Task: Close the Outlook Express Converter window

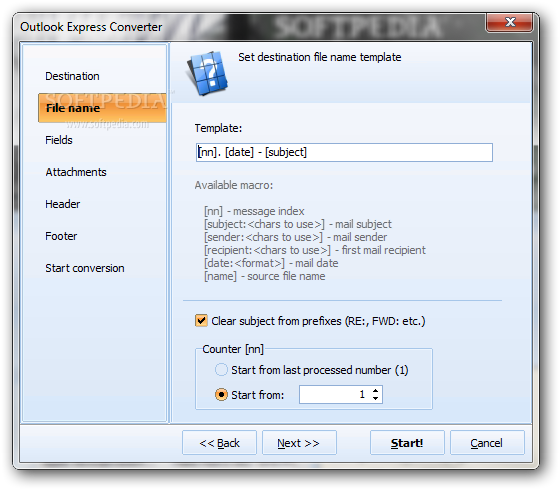Action: [x=510, y=22]
